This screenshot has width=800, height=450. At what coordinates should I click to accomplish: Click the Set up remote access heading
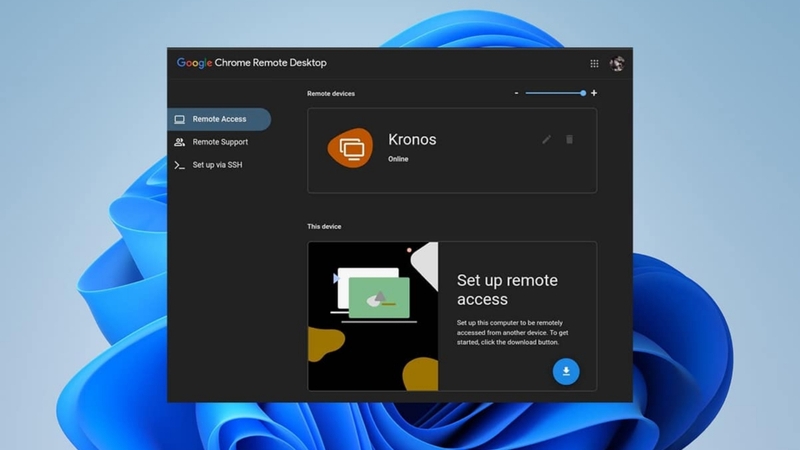click(507, 290)
